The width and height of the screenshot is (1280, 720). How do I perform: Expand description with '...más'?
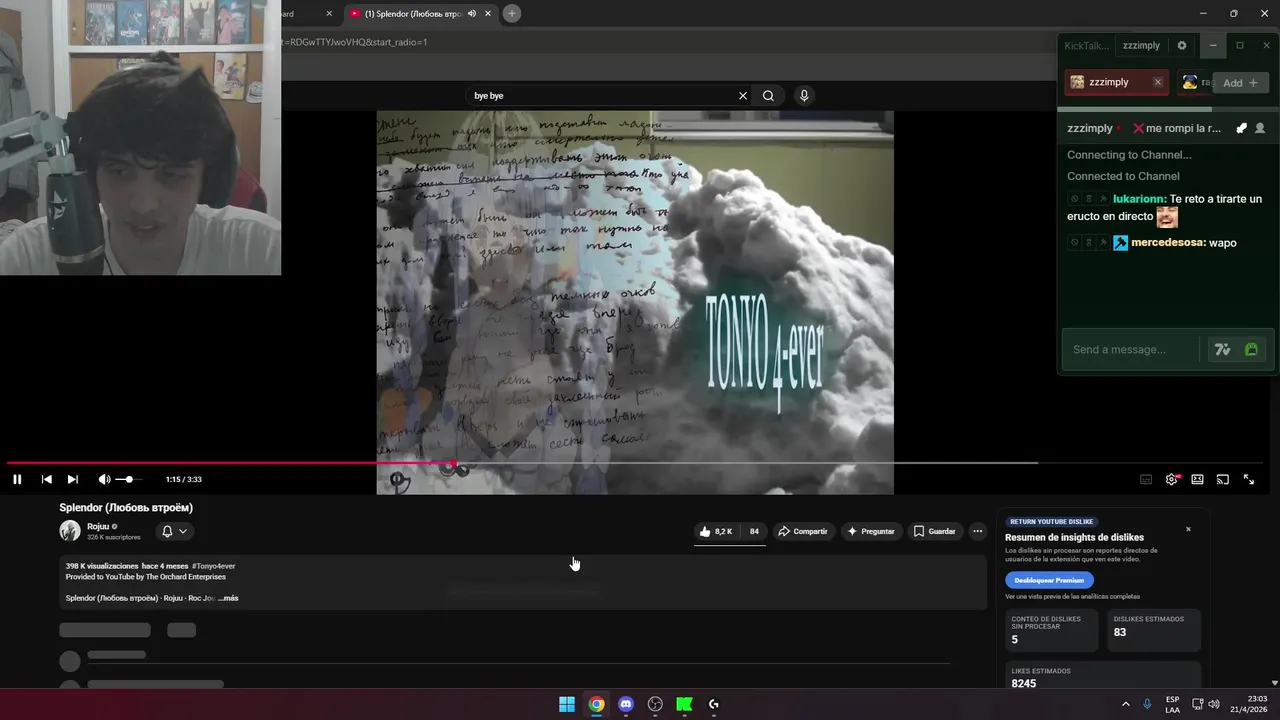(x=229, y=598)
